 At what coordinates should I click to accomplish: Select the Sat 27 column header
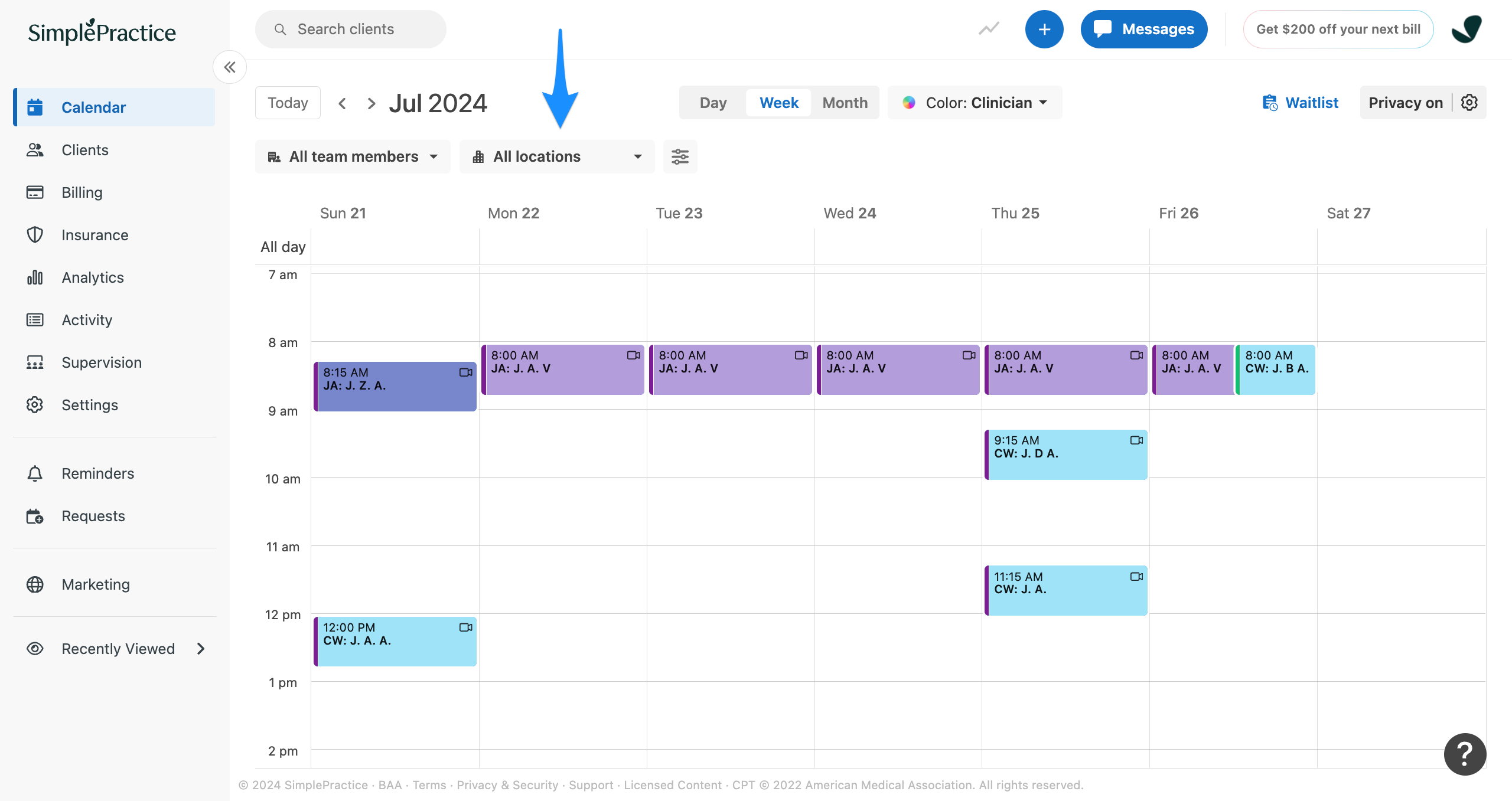tap(1348, 213)
